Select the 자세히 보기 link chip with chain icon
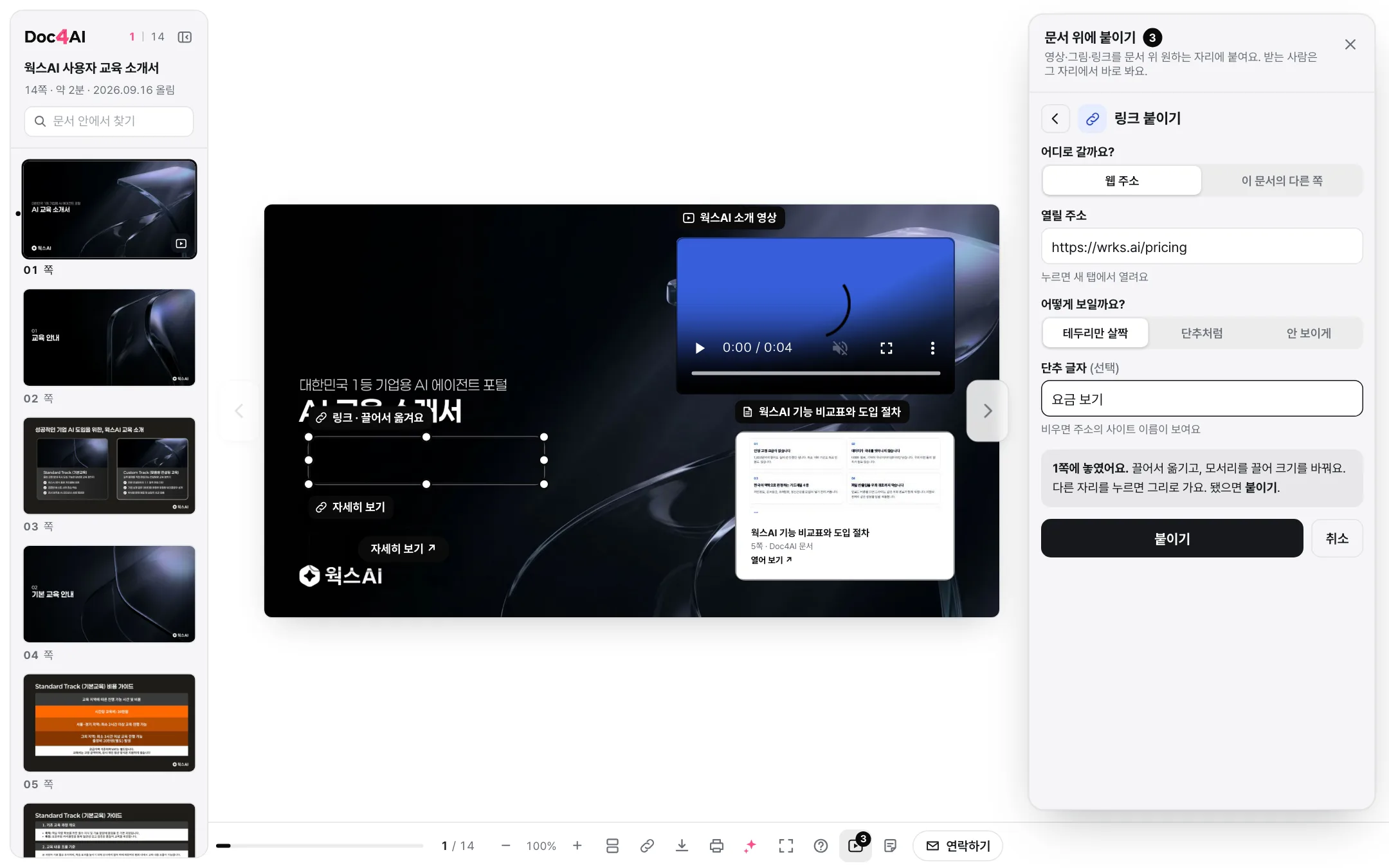This screenshot has width=1389, height=868. tap(350, 507)
